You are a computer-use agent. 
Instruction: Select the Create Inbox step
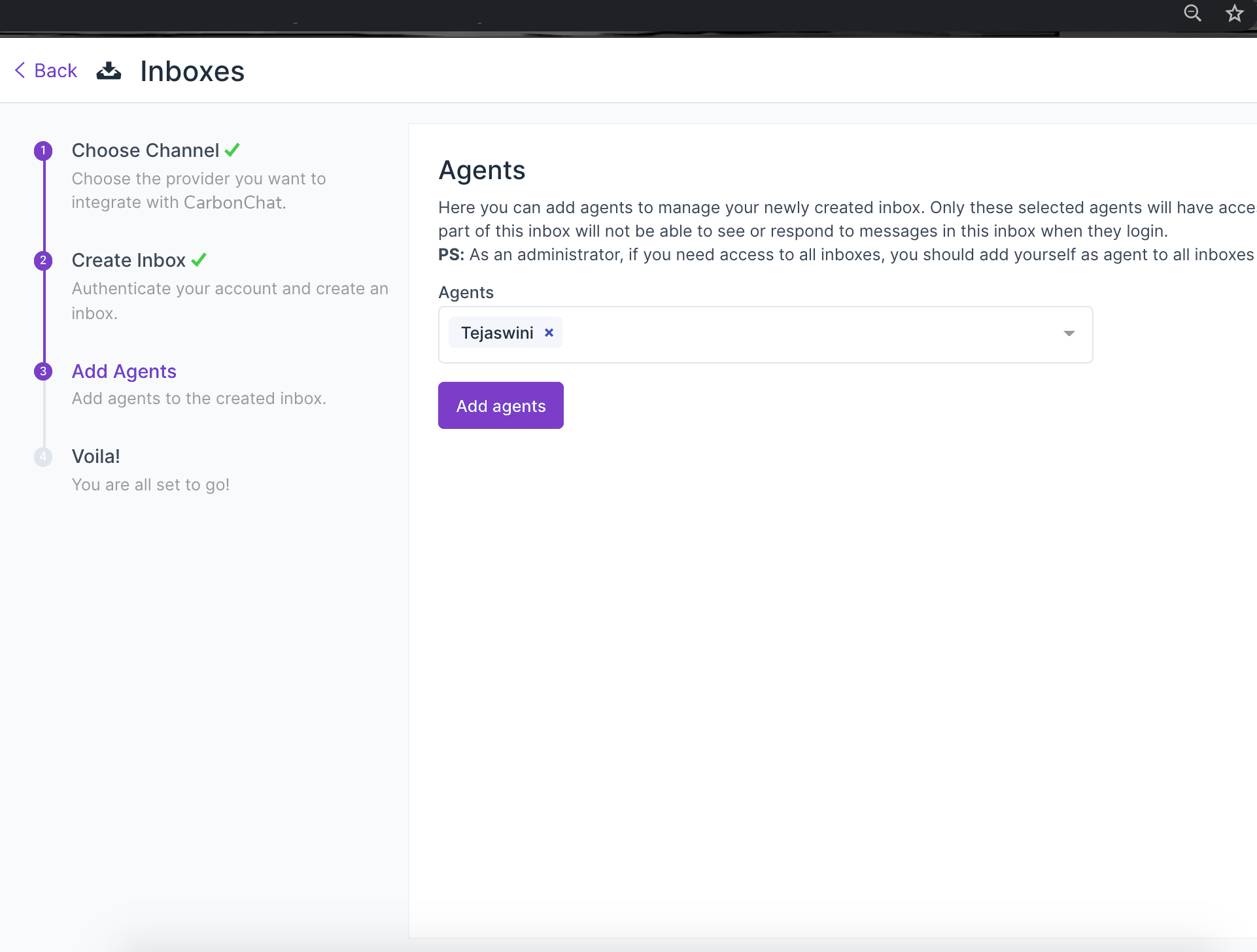point(129,260)
